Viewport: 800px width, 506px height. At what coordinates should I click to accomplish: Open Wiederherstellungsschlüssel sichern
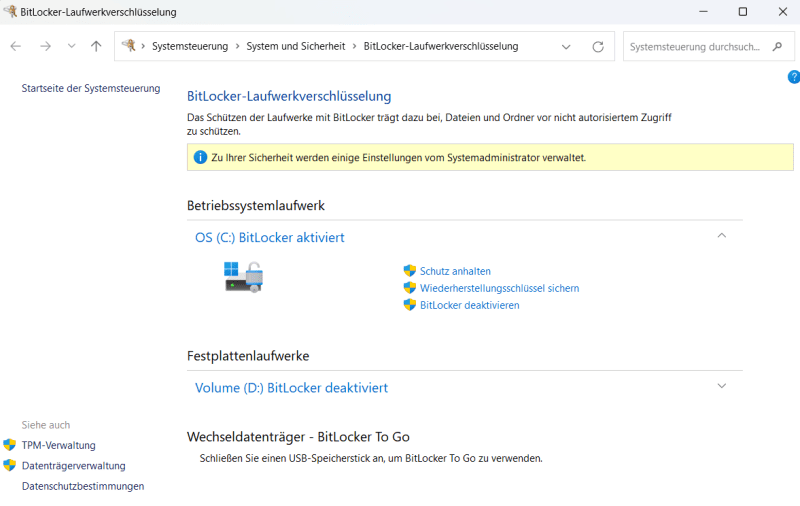click(499, 288)
